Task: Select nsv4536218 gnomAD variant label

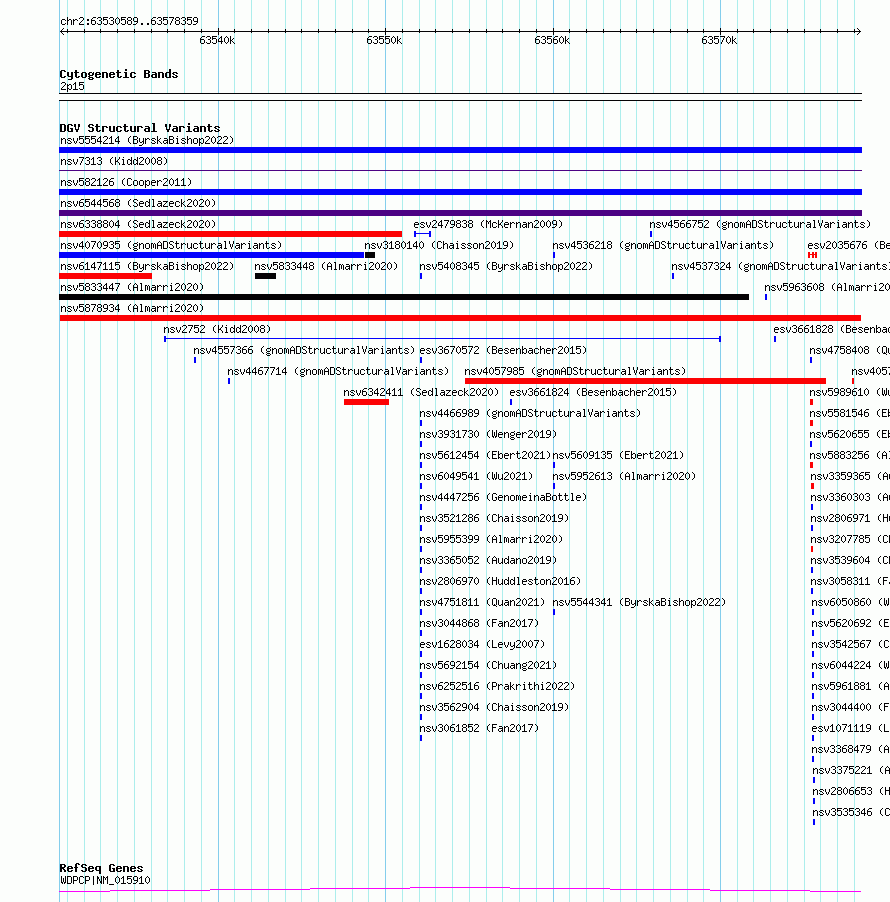Action: point(663,245)
